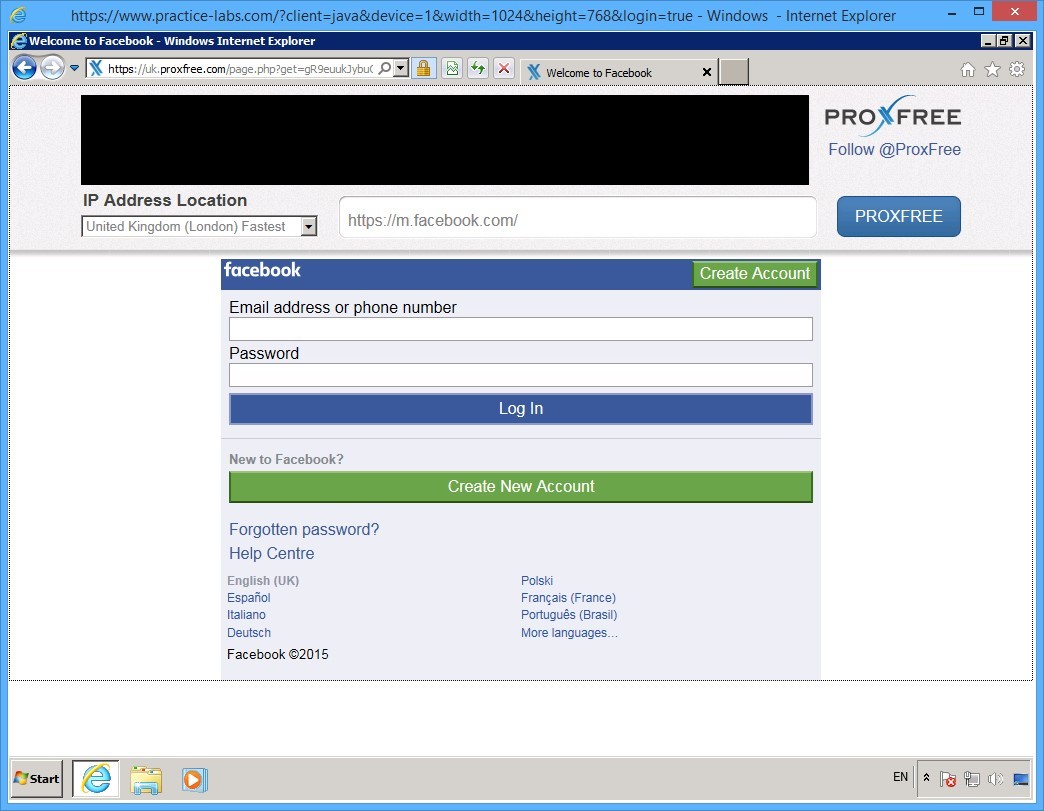The width and height of the screenshot is (1044, 811).
Task: Click the page thumbnail icon beside the padlock
Action: tap(449, 68)
